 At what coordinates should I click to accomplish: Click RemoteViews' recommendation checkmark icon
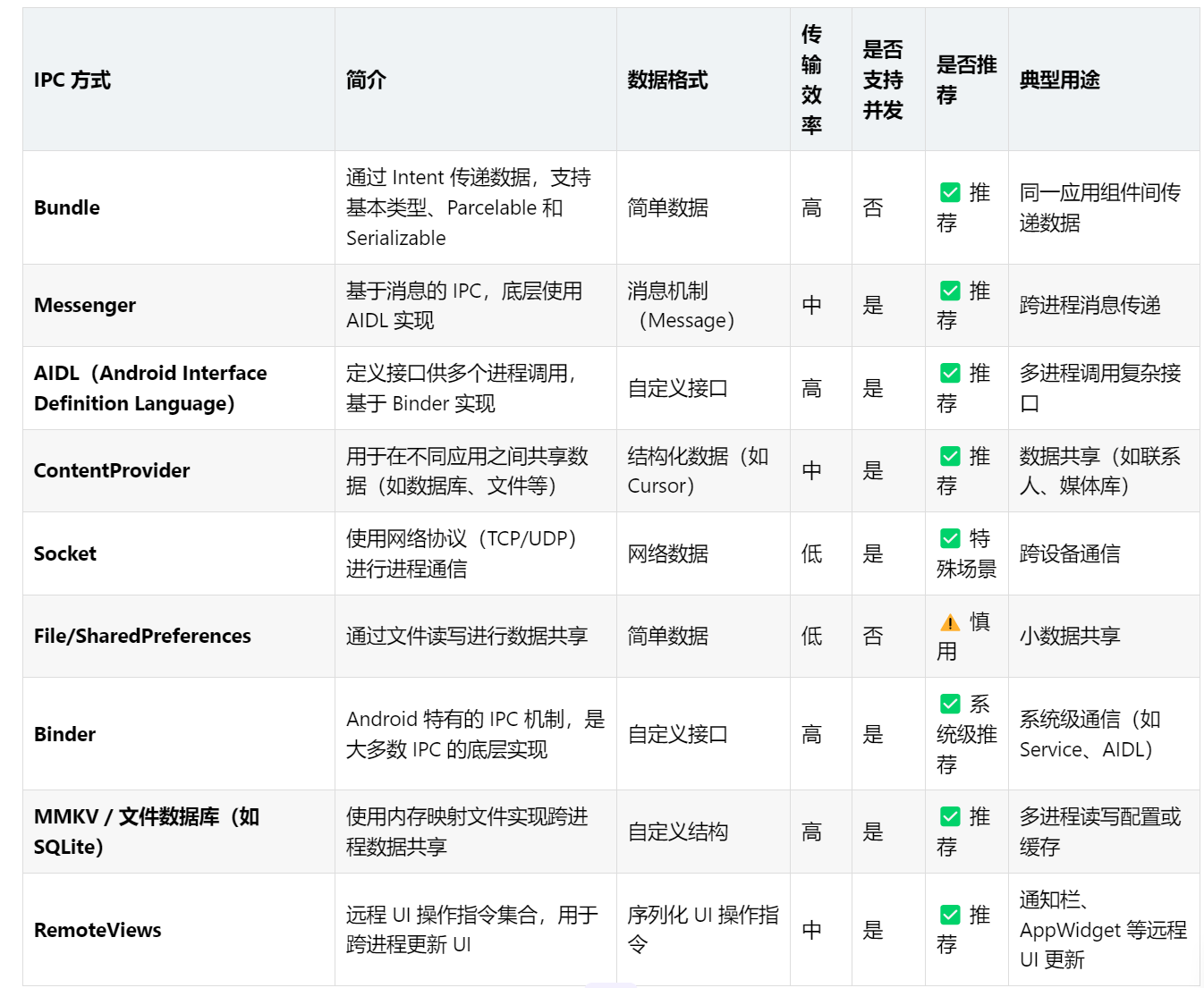pyautogui.click(x=949, y=915)
